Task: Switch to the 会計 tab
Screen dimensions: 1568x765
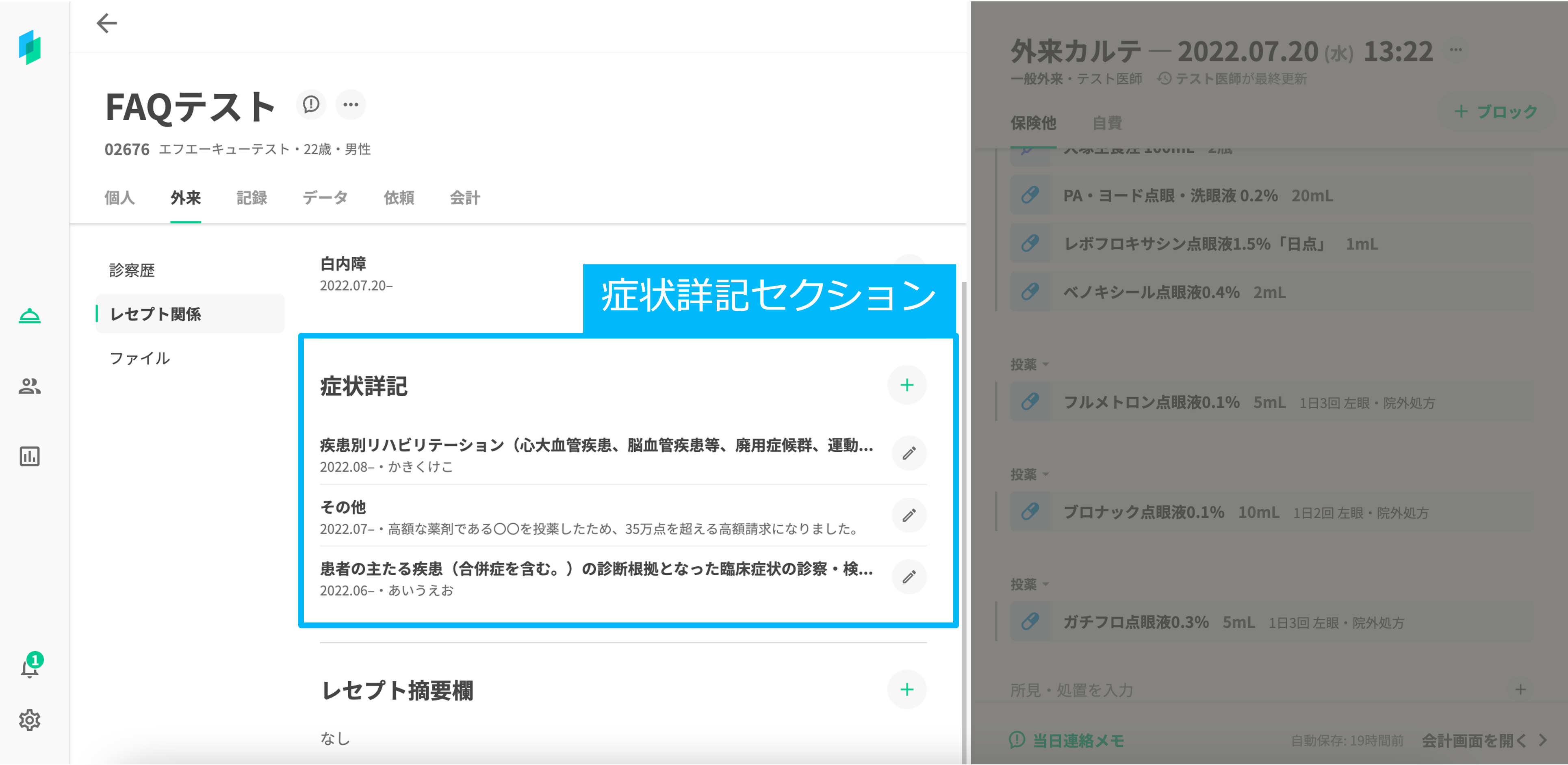Action: click(x=465, y=198)
